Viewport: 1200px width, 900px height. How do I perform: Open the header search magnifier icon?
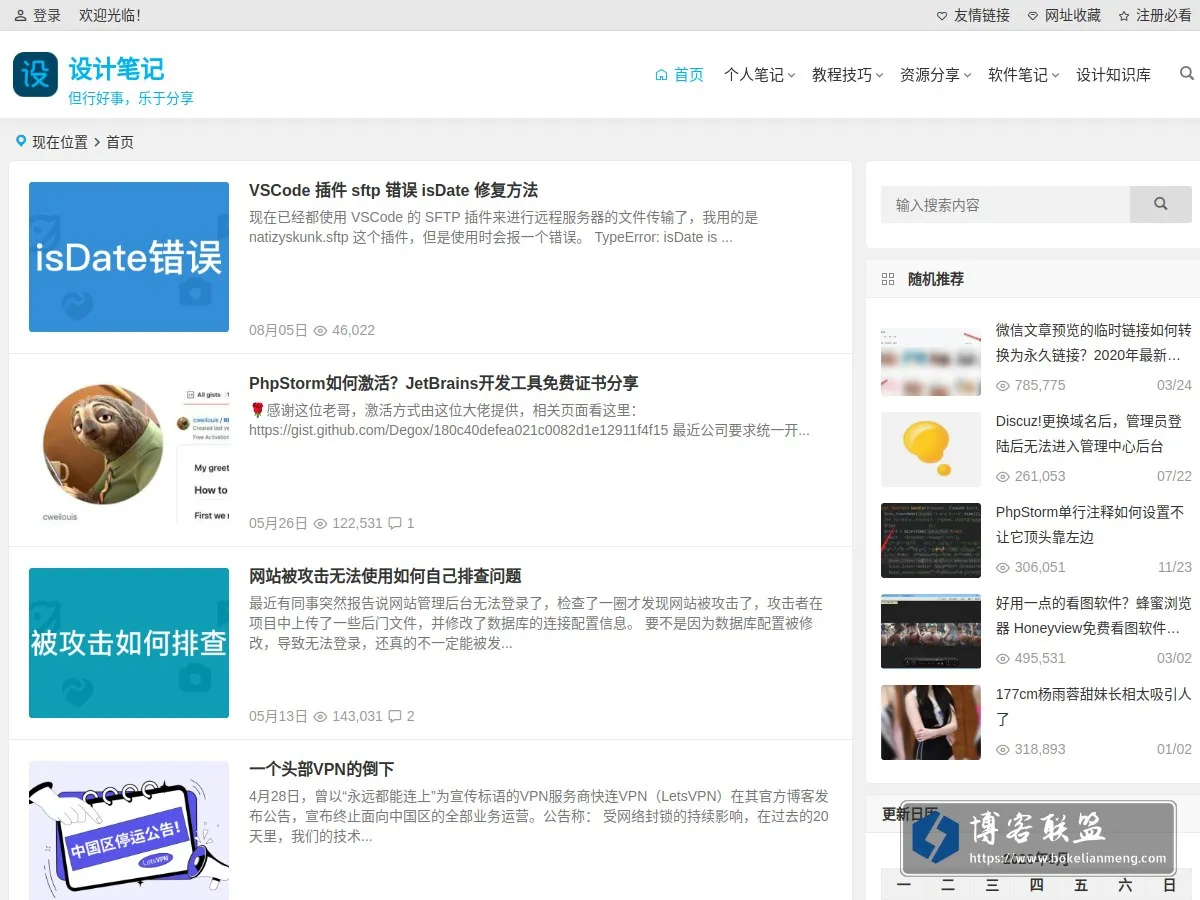pos(1187,73)
